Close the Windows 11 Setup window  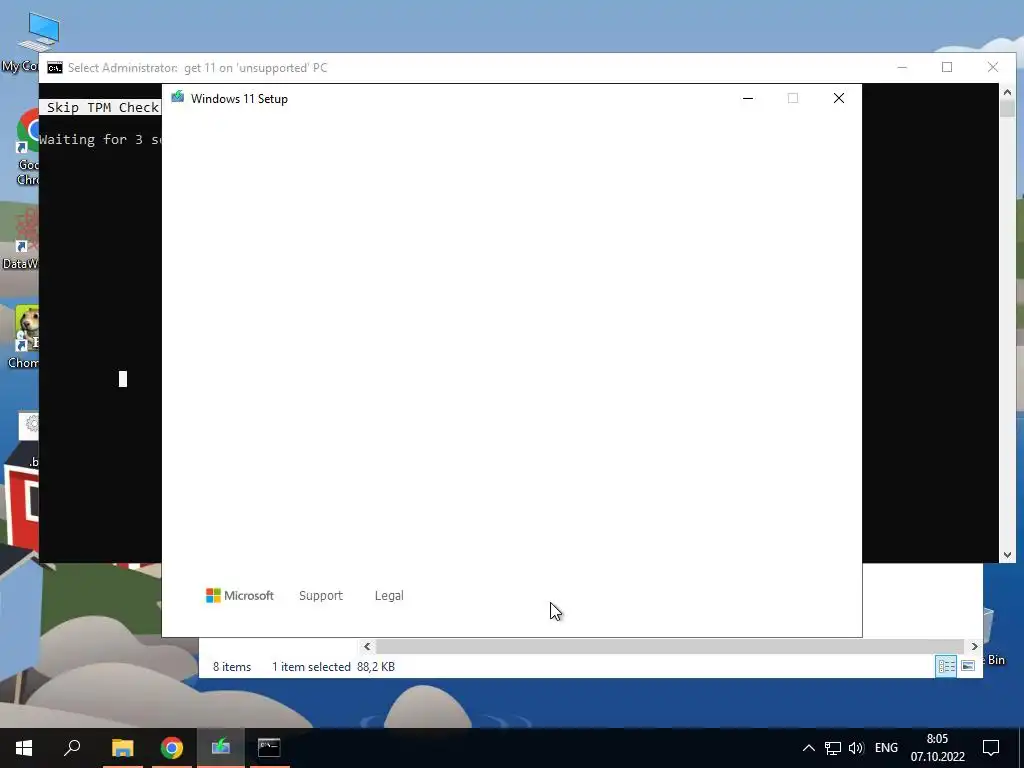pyautogui.click(x=839, y=98)
